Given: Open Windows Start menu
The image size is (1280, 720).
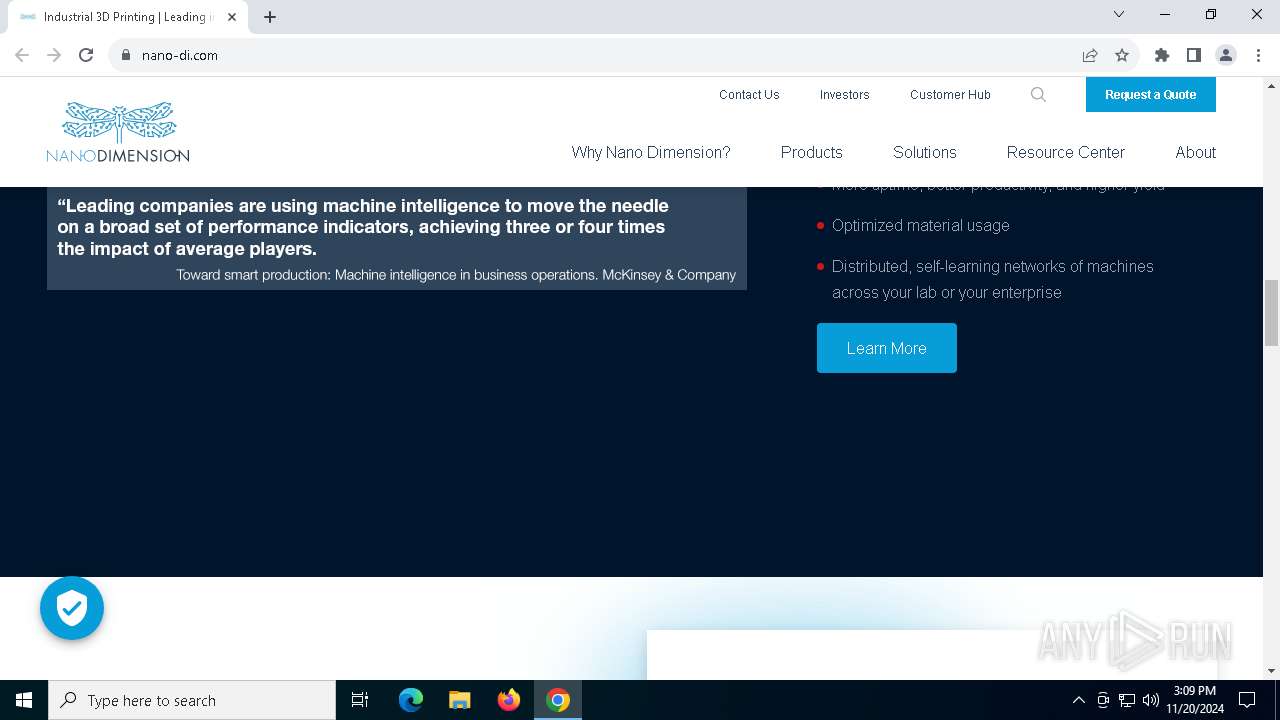Looking at the screenshot, I should pos(24,700).
